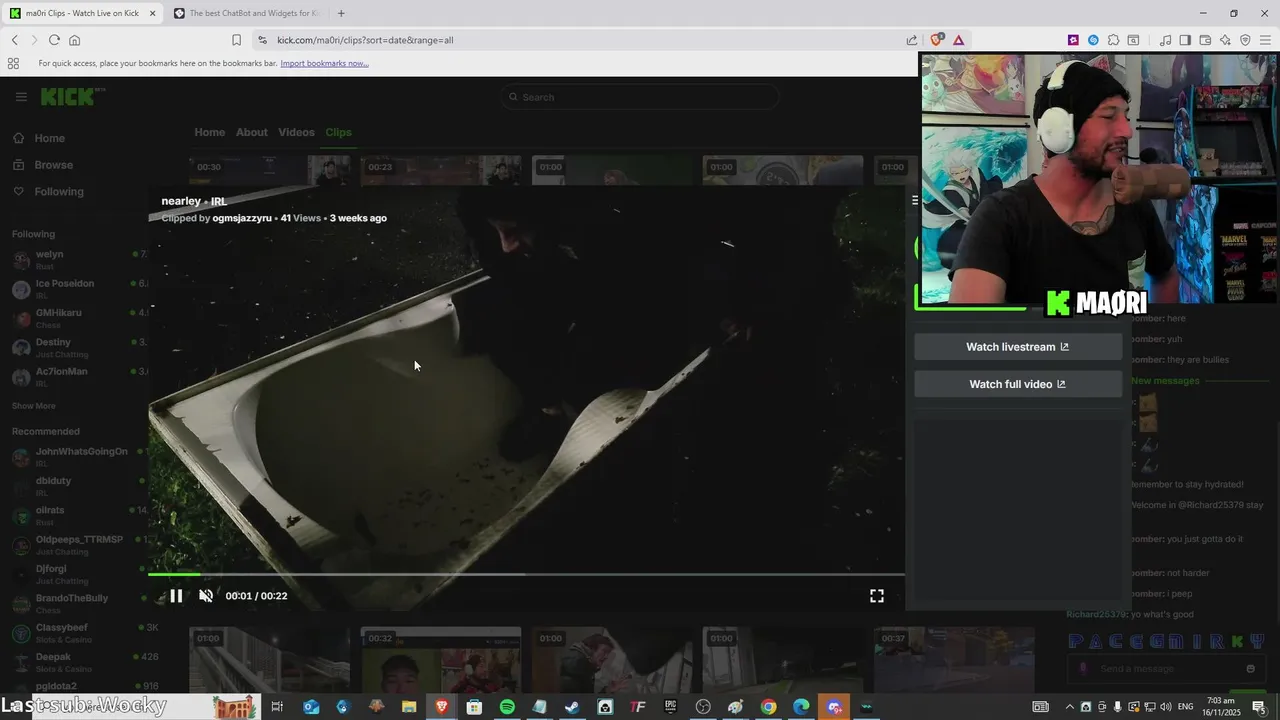Open welyn's channel in the Following list
The image size is (1280, 720).
point(80,259)
